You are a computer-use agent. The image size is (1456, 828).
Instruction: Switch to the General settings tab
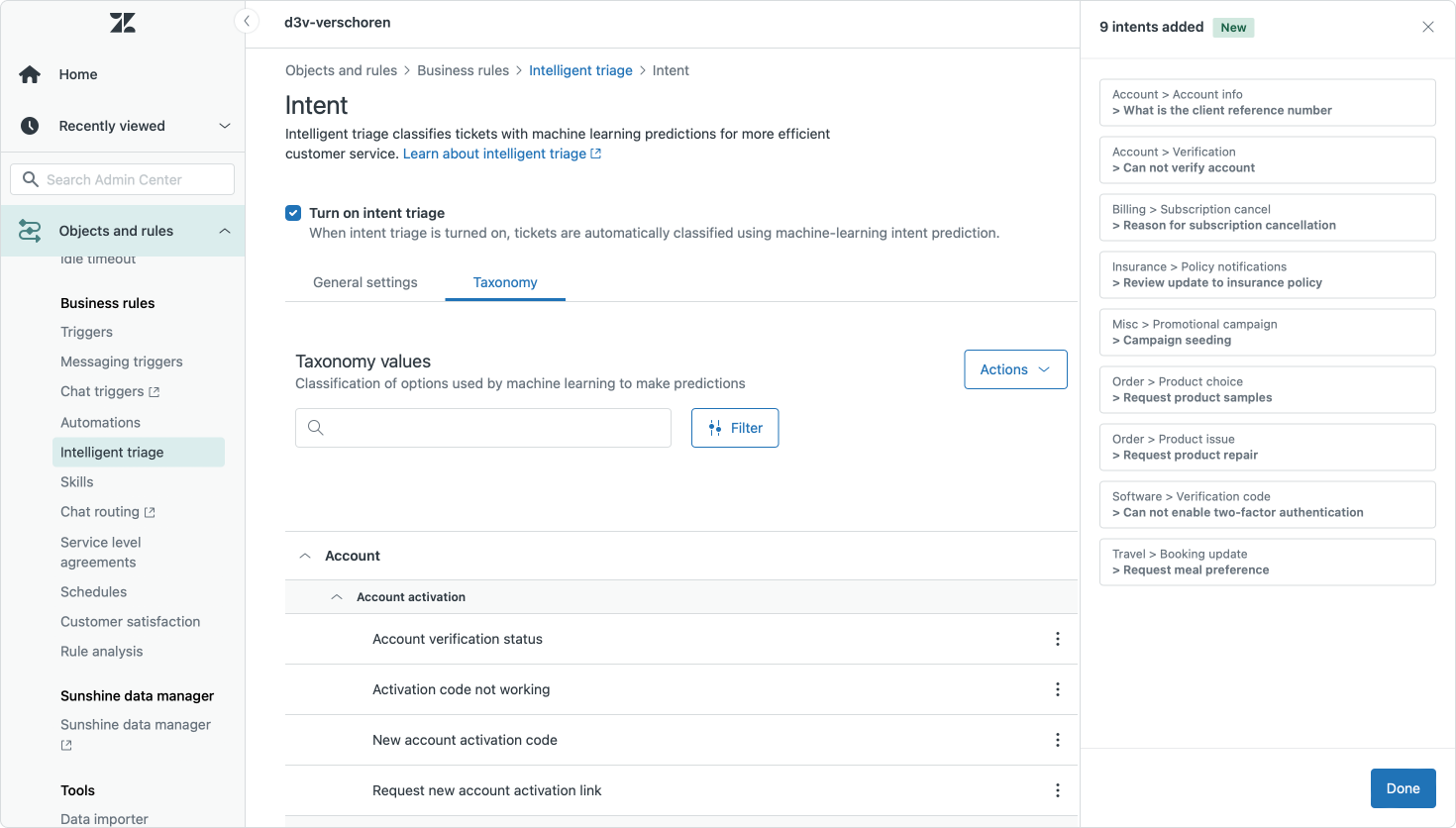click(365, 282)
